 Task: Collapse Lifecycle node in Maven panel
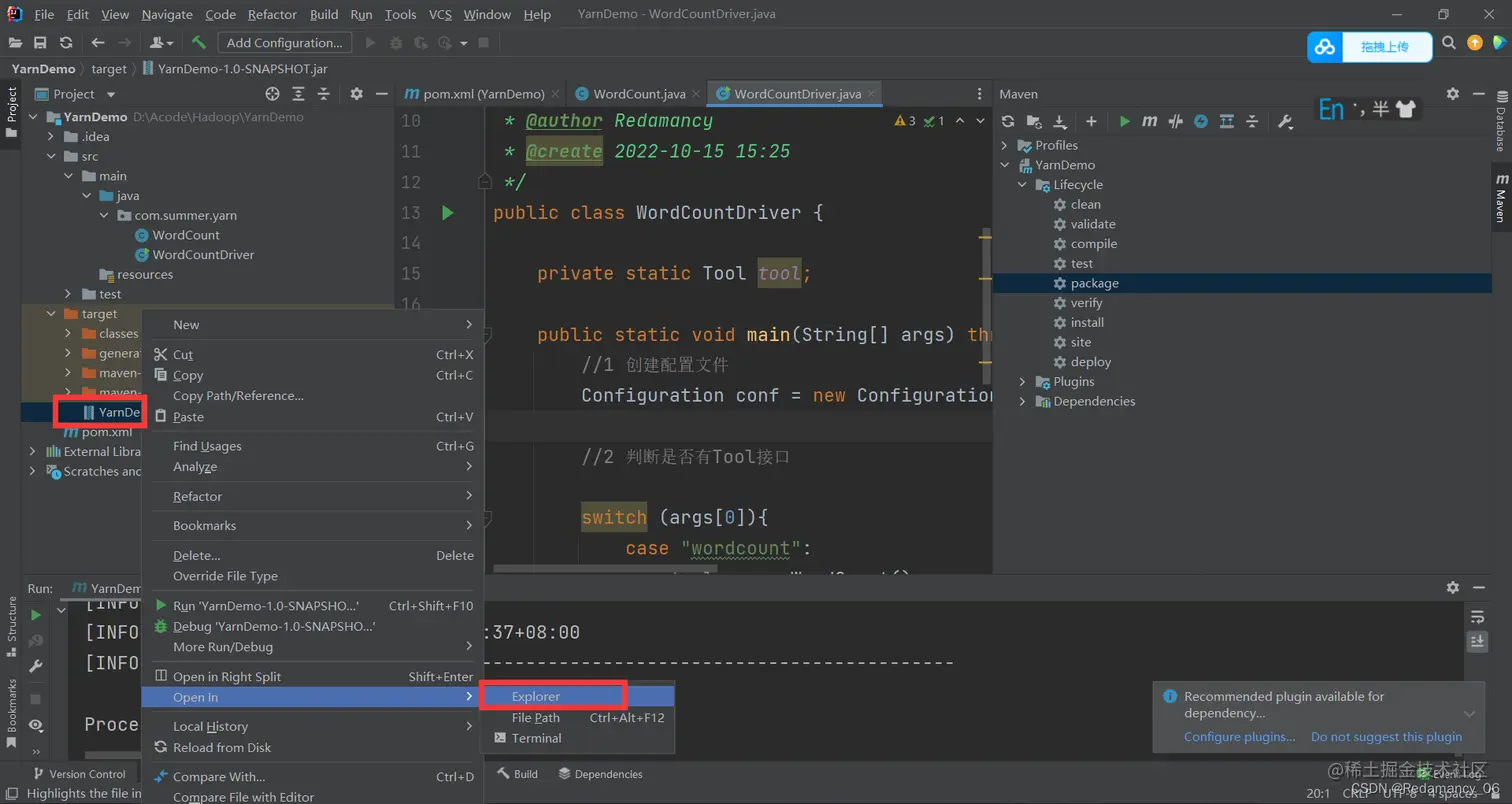pyautogui.click(x=1022, y=185)
